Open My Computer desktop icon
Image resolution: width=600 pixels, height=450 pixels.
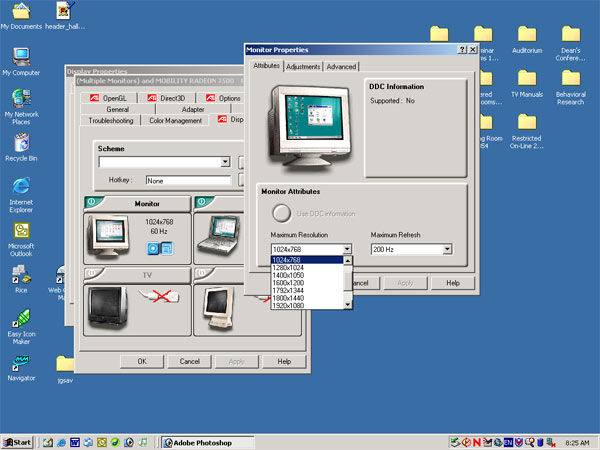21,61
